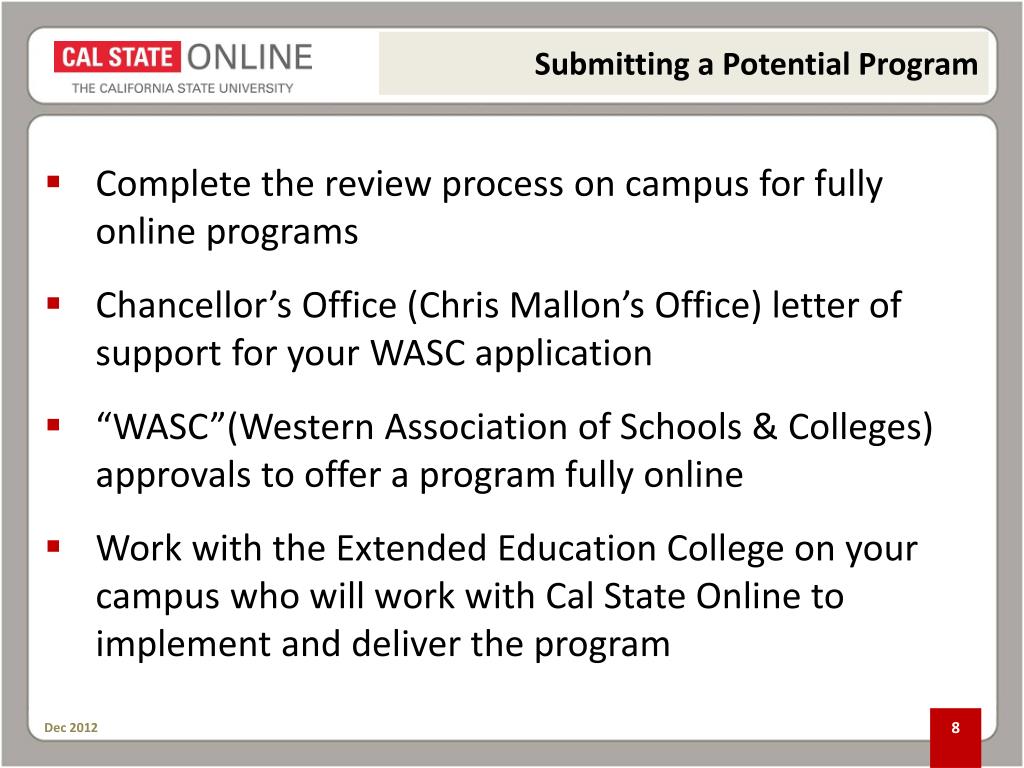
Task: Click the Extended Education College phrase
Action: tap(560, 548)
